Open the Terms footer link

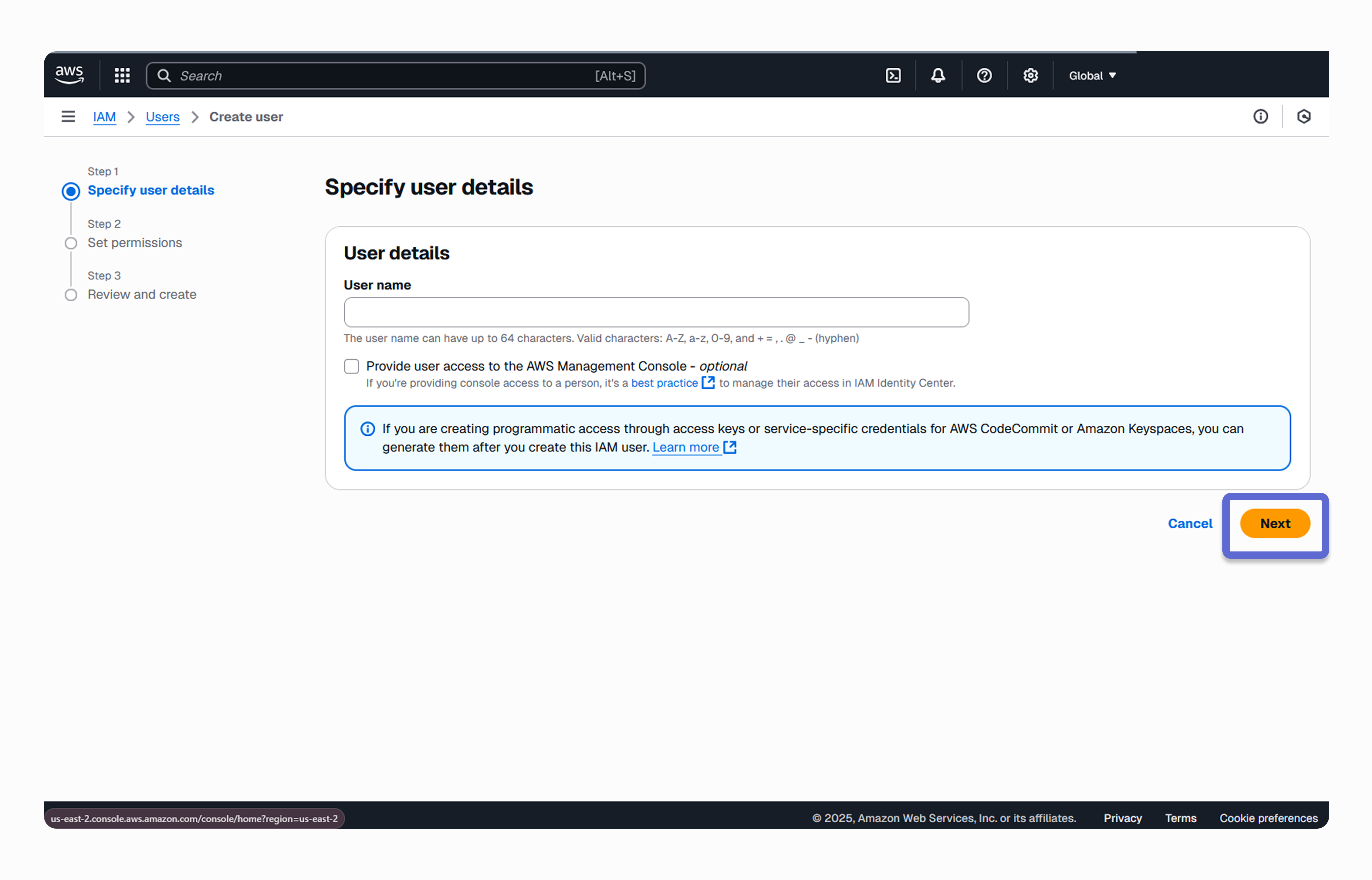click(1180, 818)
